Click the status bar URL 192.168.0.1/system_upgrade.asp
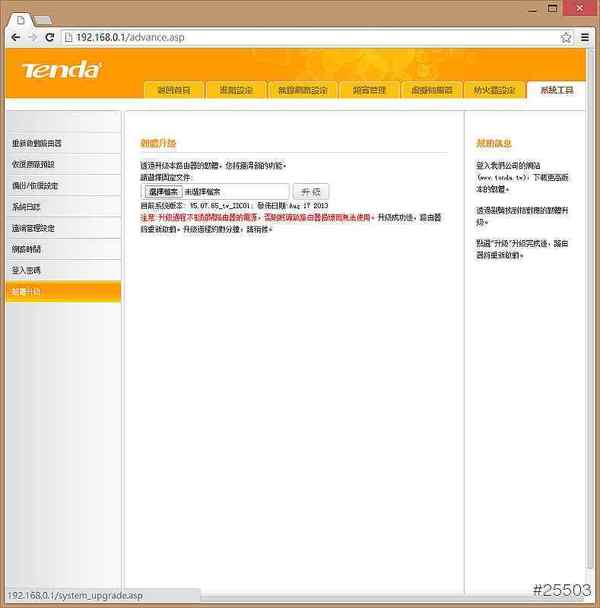Viewport: 600px width, 608px height. point(75,596)
